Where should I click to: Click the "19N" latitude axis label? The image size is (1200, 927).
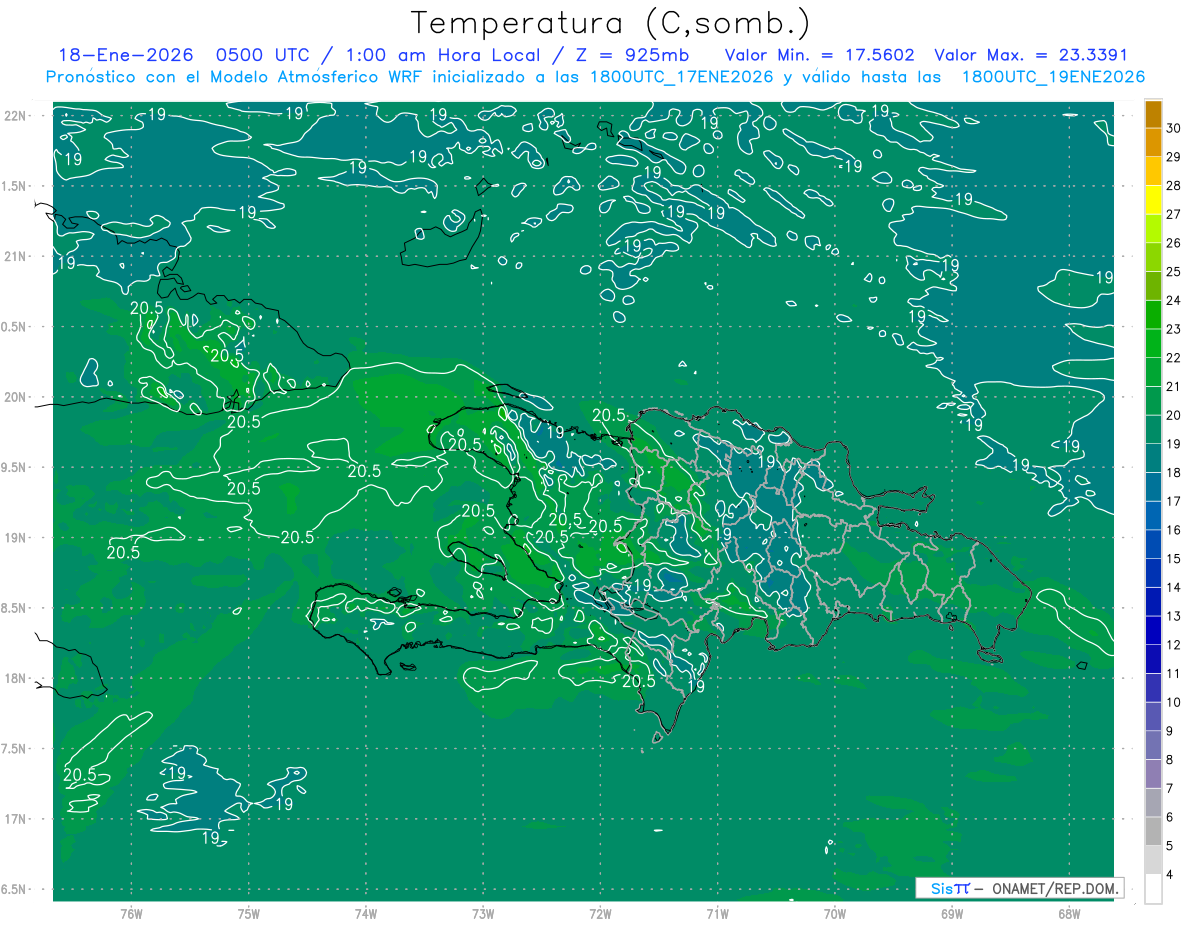(14, 538)
